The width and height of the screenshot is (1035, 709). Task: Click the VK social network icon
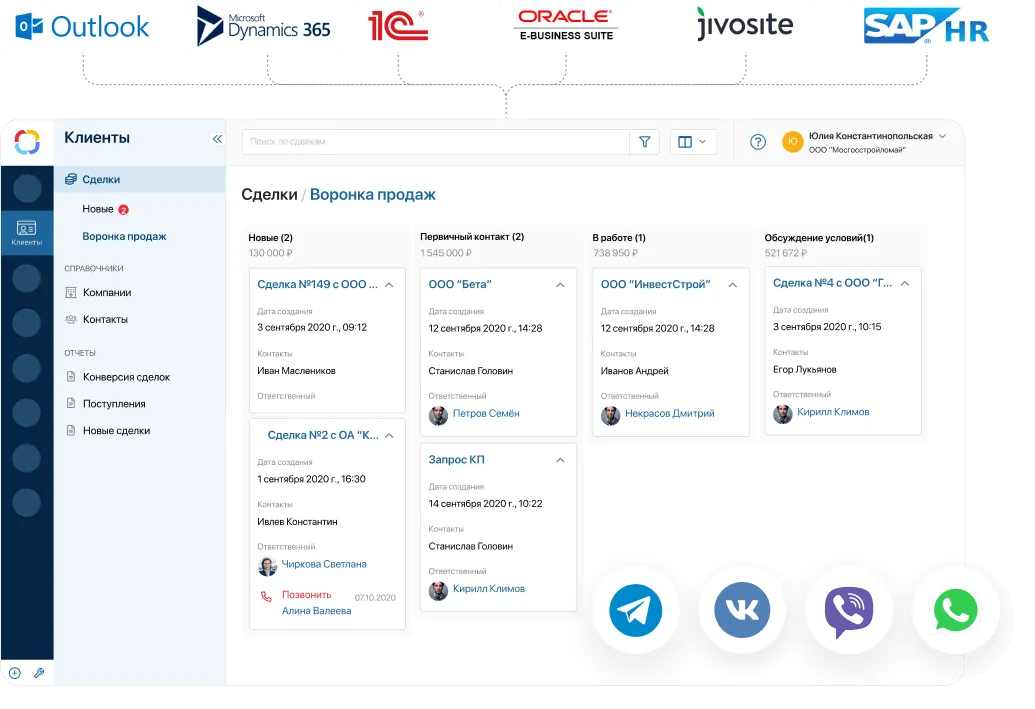pyautogui.click(x=742, y=610)
